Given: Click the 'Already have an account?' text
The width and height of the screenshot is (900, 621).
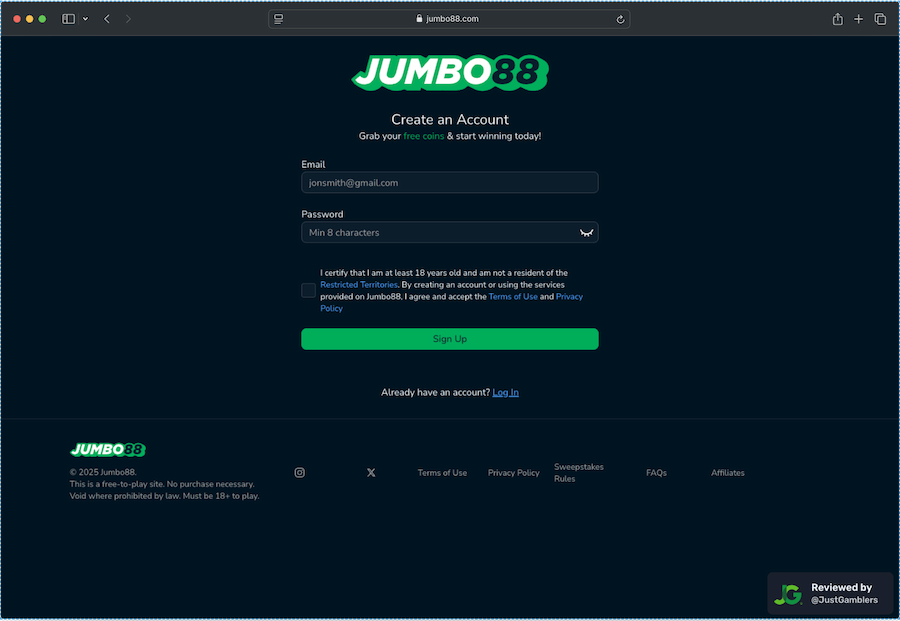Looking at the screenshot, I should [436, 392].
